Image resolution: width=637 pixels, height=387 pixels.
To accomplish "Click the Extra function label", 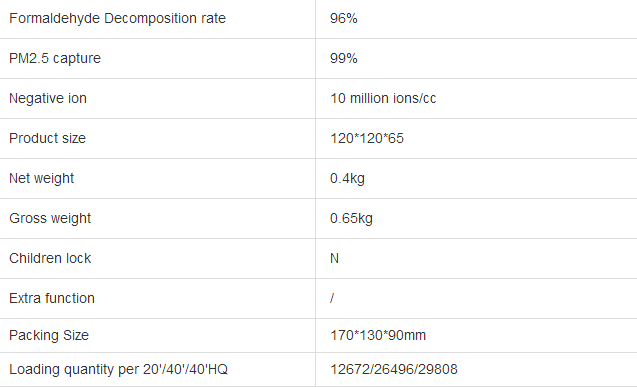I will (x=52, y=298).
